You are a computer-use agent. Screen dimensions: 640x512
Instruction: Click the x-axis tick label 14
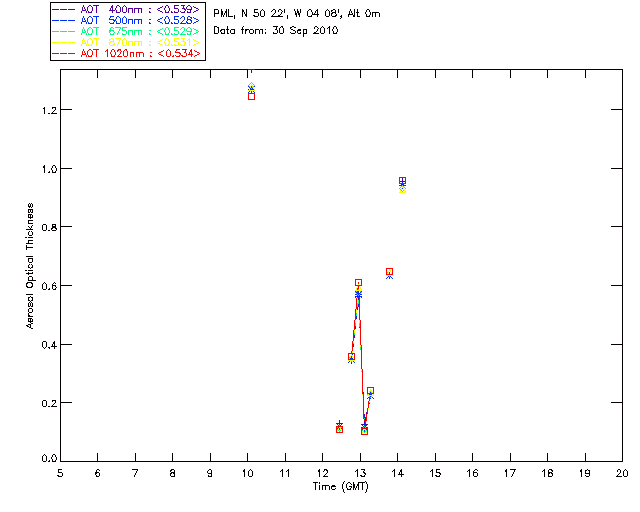[x=398, y=473]
